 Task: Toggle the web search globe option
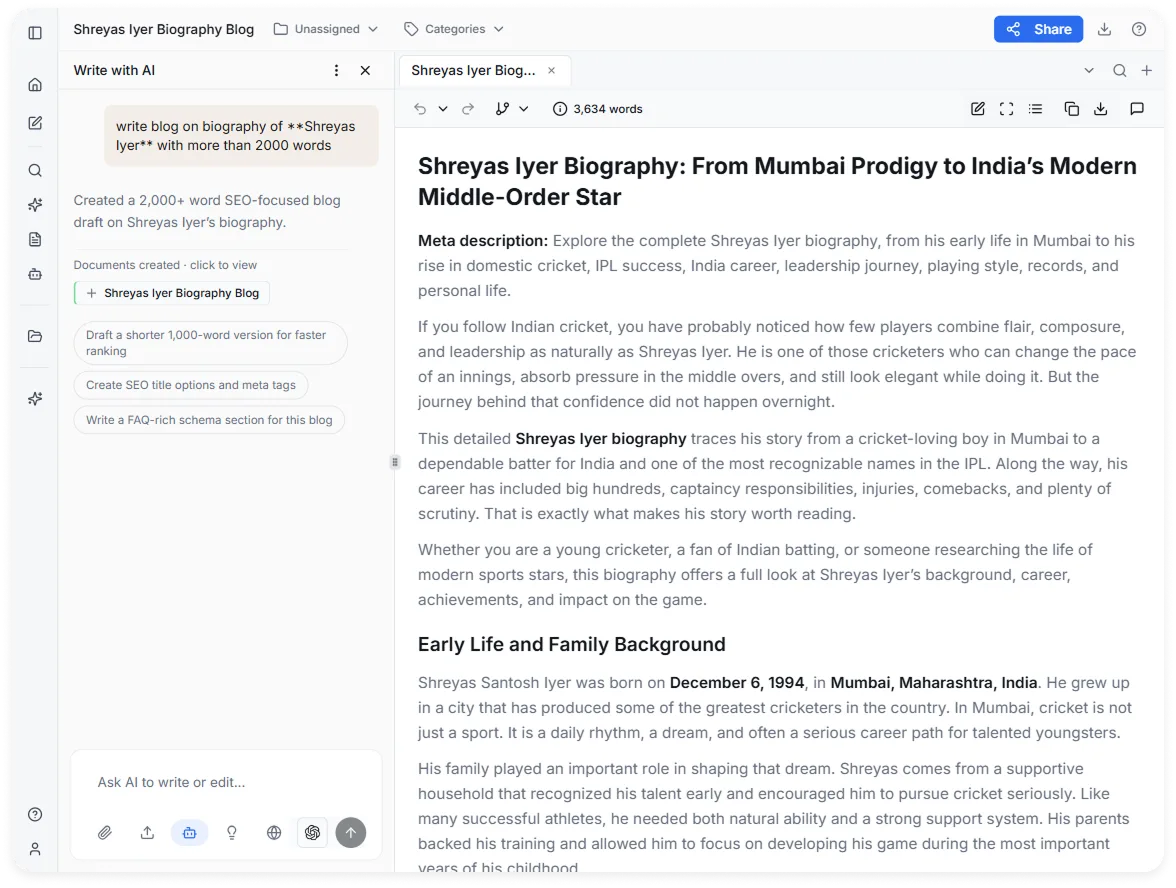[274, 832]
